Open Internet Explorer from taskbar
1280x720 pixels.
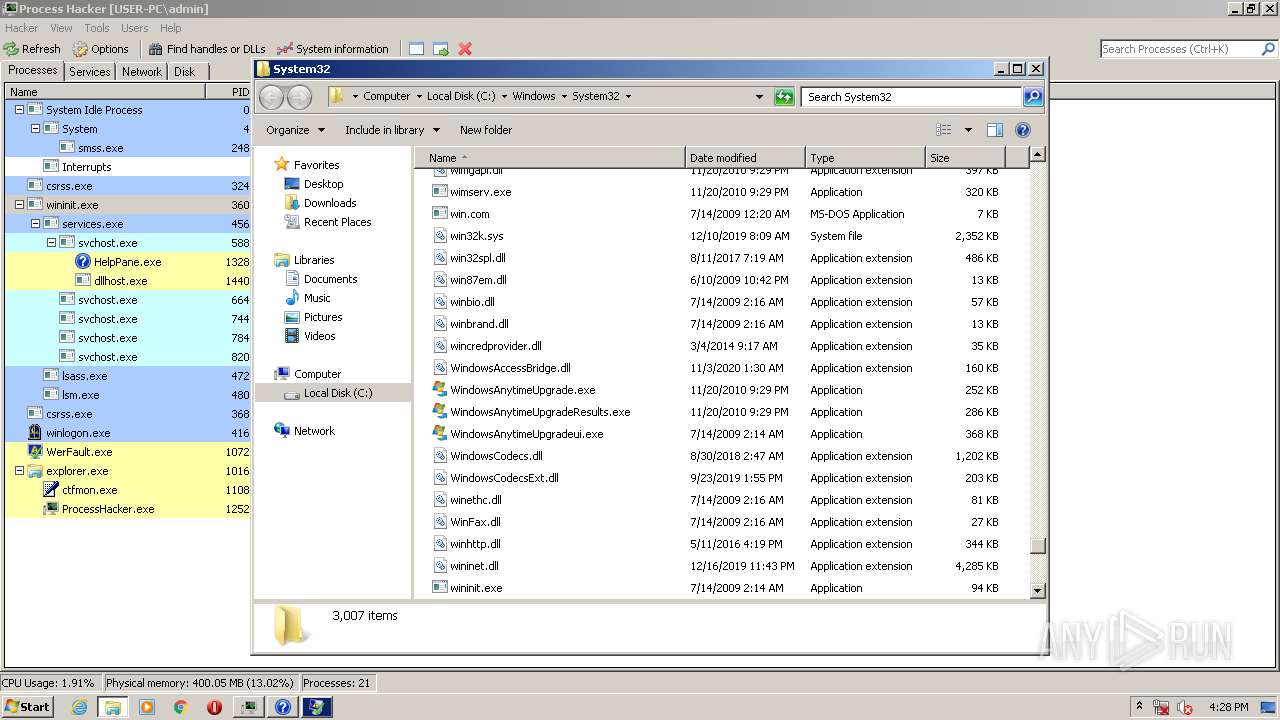point(80,707)
